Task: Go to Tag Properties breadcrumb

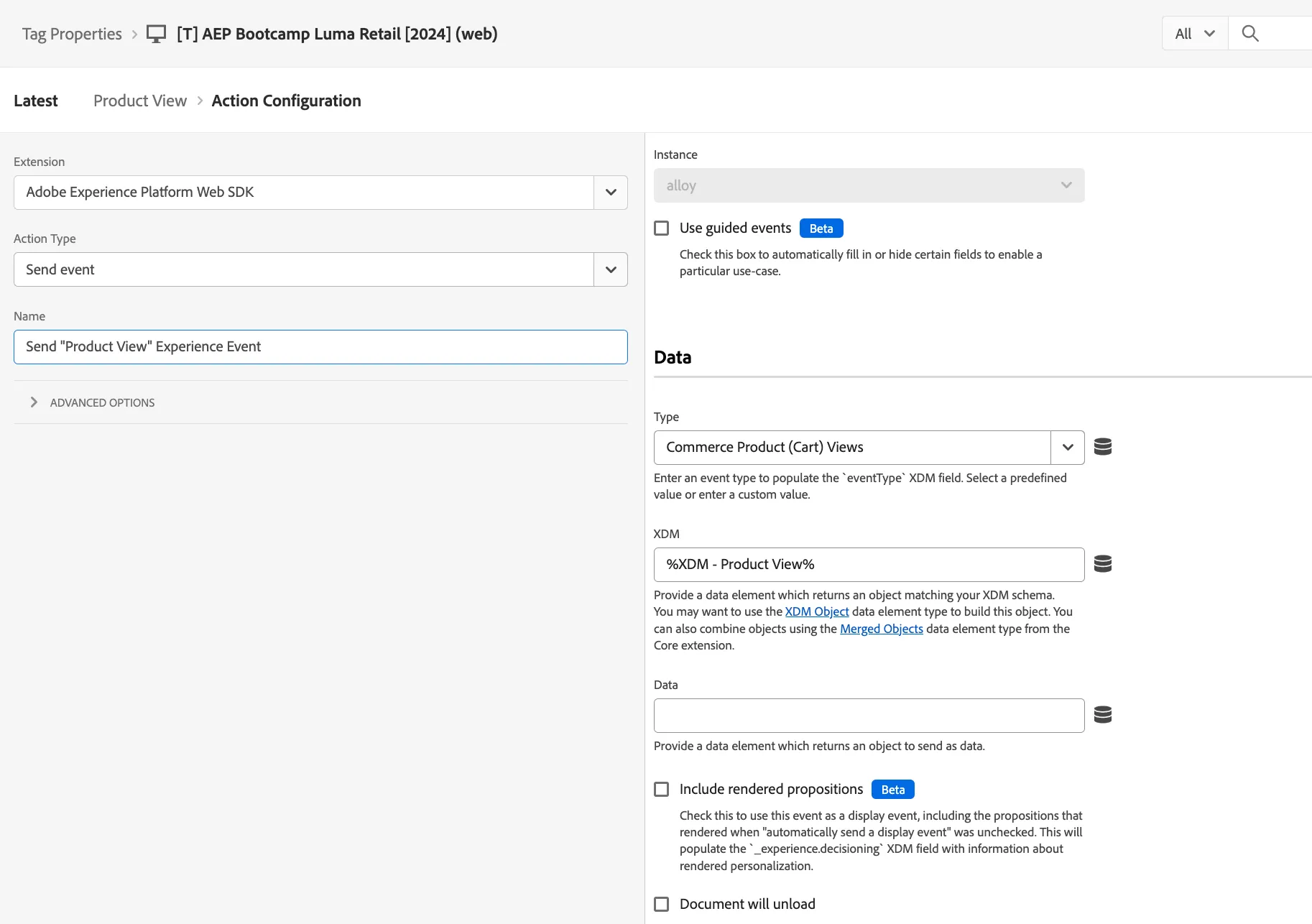Action: click(x=72, y=34)
